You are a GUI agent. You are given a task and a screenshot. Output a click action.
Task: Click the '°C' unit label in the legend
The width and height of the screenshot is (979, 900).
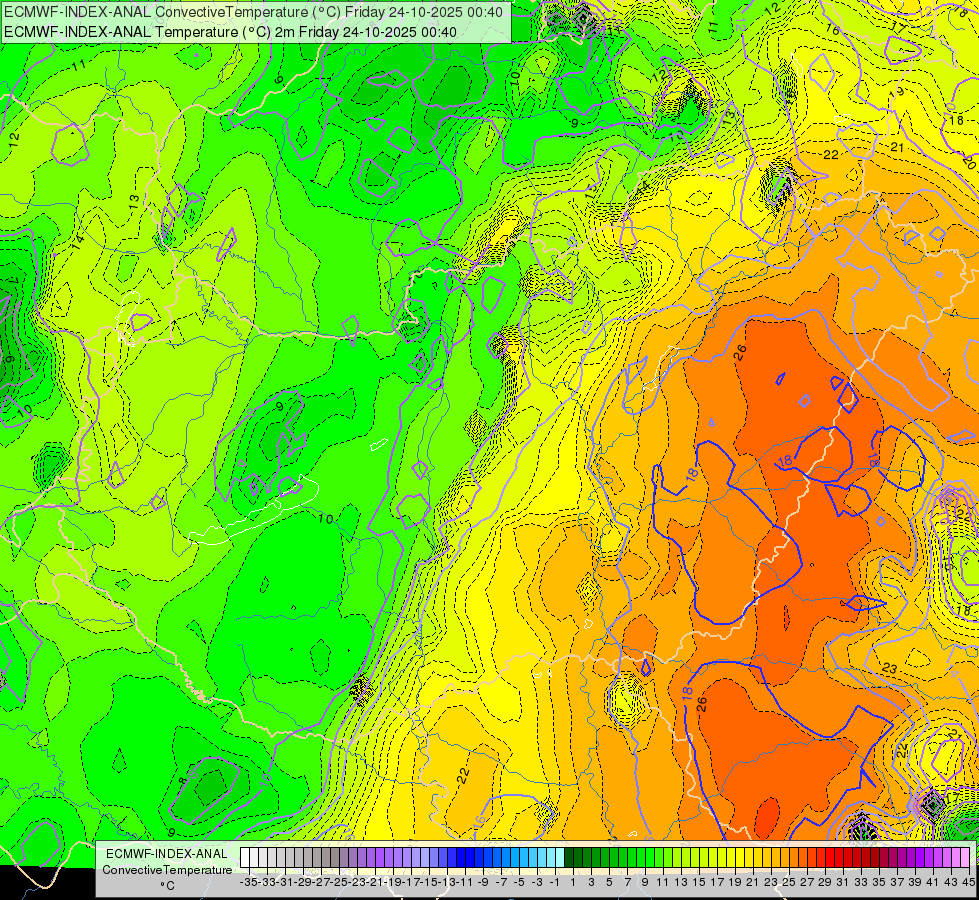[x=167, y=886]
